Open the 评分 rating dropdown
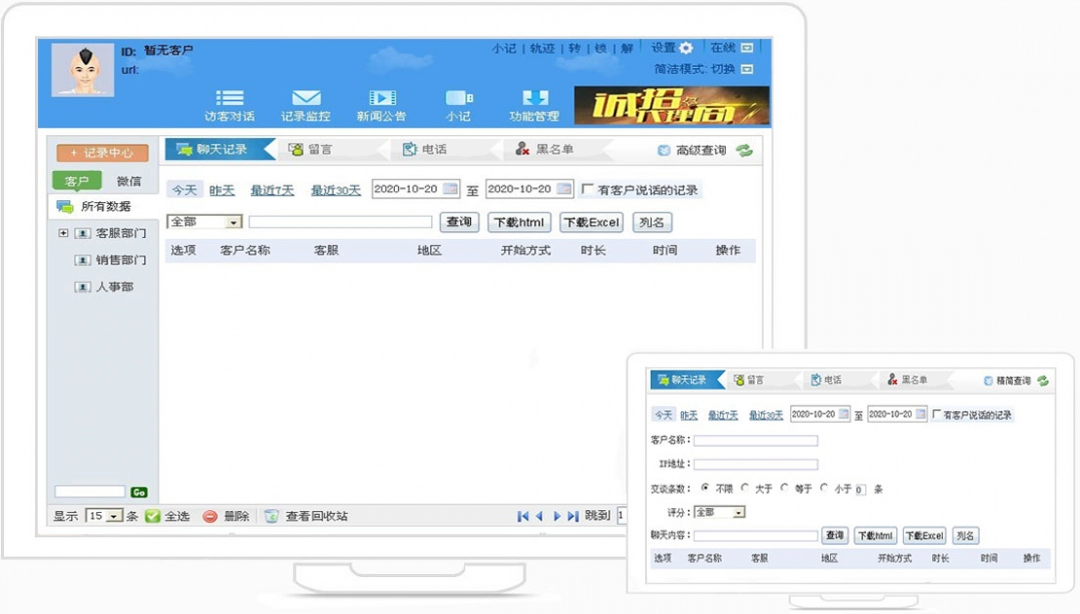The width and height of the screenshot is (1080, 614). (x=716, y=512)
